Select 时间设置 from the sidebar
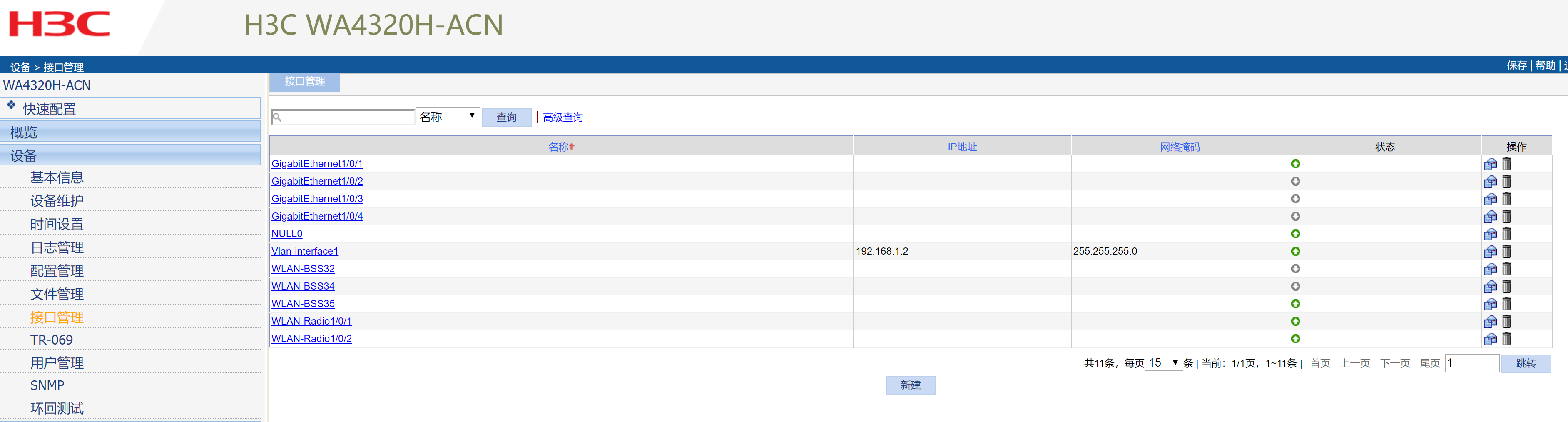The image size is (1568, 422). coord(57,224)
